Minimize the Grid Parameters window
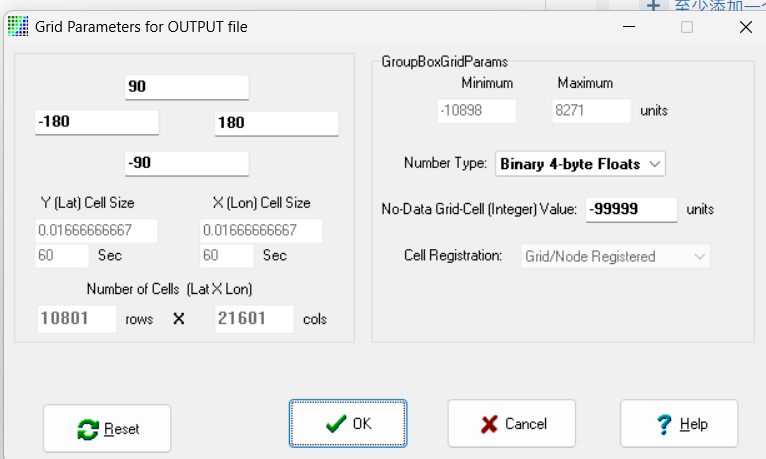 point(629,27)
